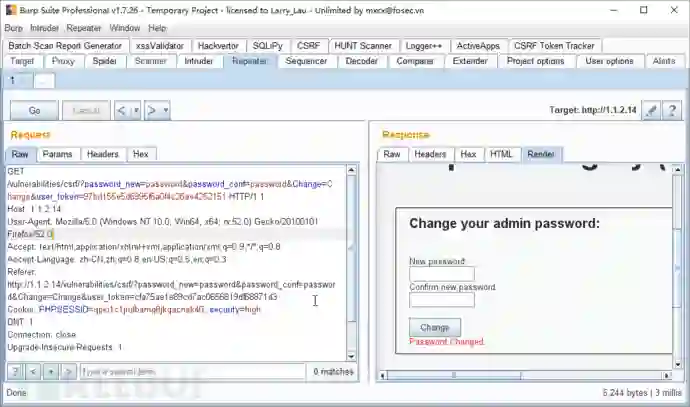Open the Scanner tab
690x407 pixels.
point(150,61)
